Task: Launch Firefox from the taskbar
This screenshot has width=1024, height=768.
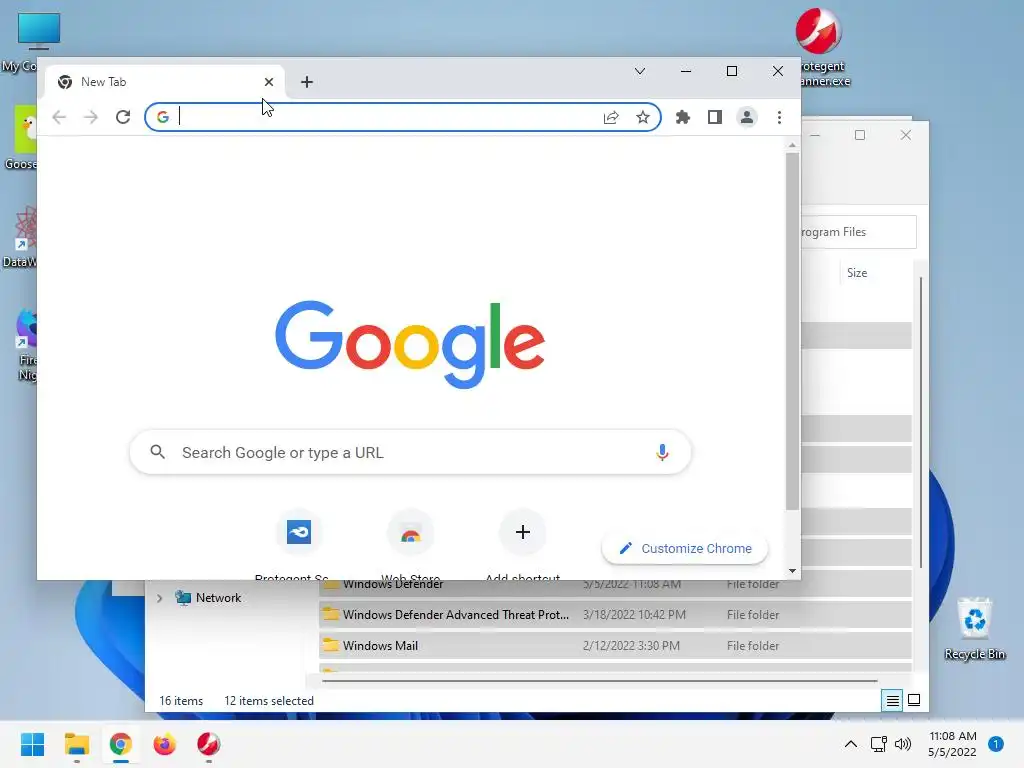Action: [165, 744]
